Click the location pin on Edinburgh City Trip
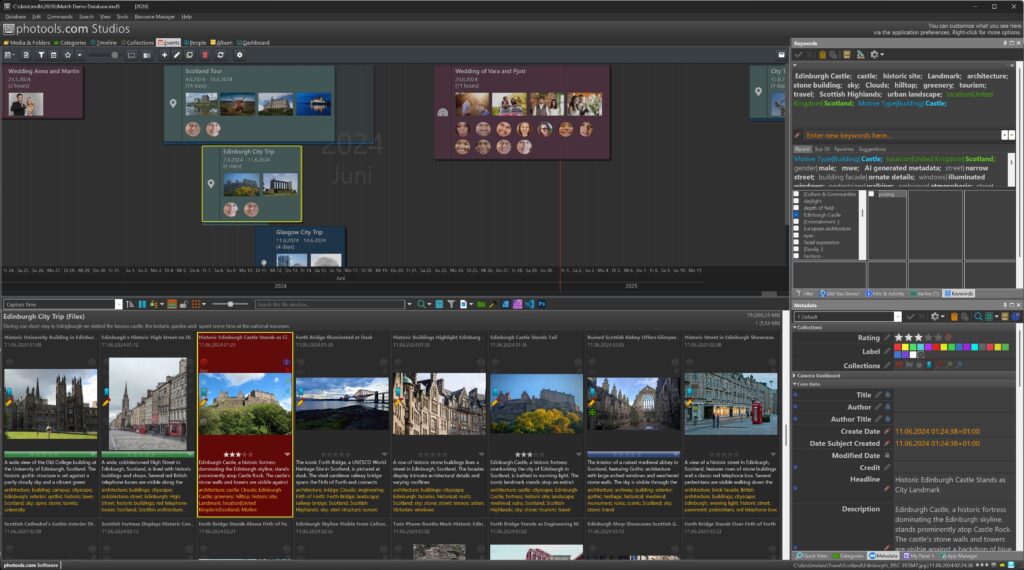Image resolution: width=1024 pixels, height=570 pixels. 211,184
